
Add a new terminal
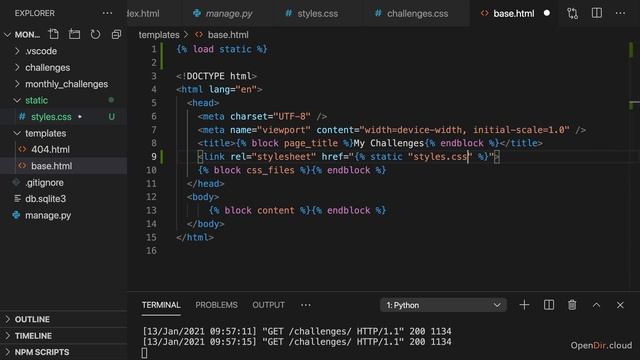tap(524, 305)
